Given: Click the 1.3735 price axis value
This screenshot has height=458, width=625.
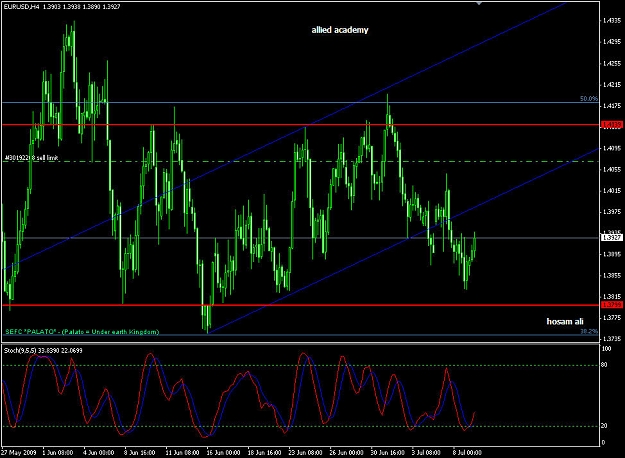Looking at the screenshot, I should click(612, 339).
